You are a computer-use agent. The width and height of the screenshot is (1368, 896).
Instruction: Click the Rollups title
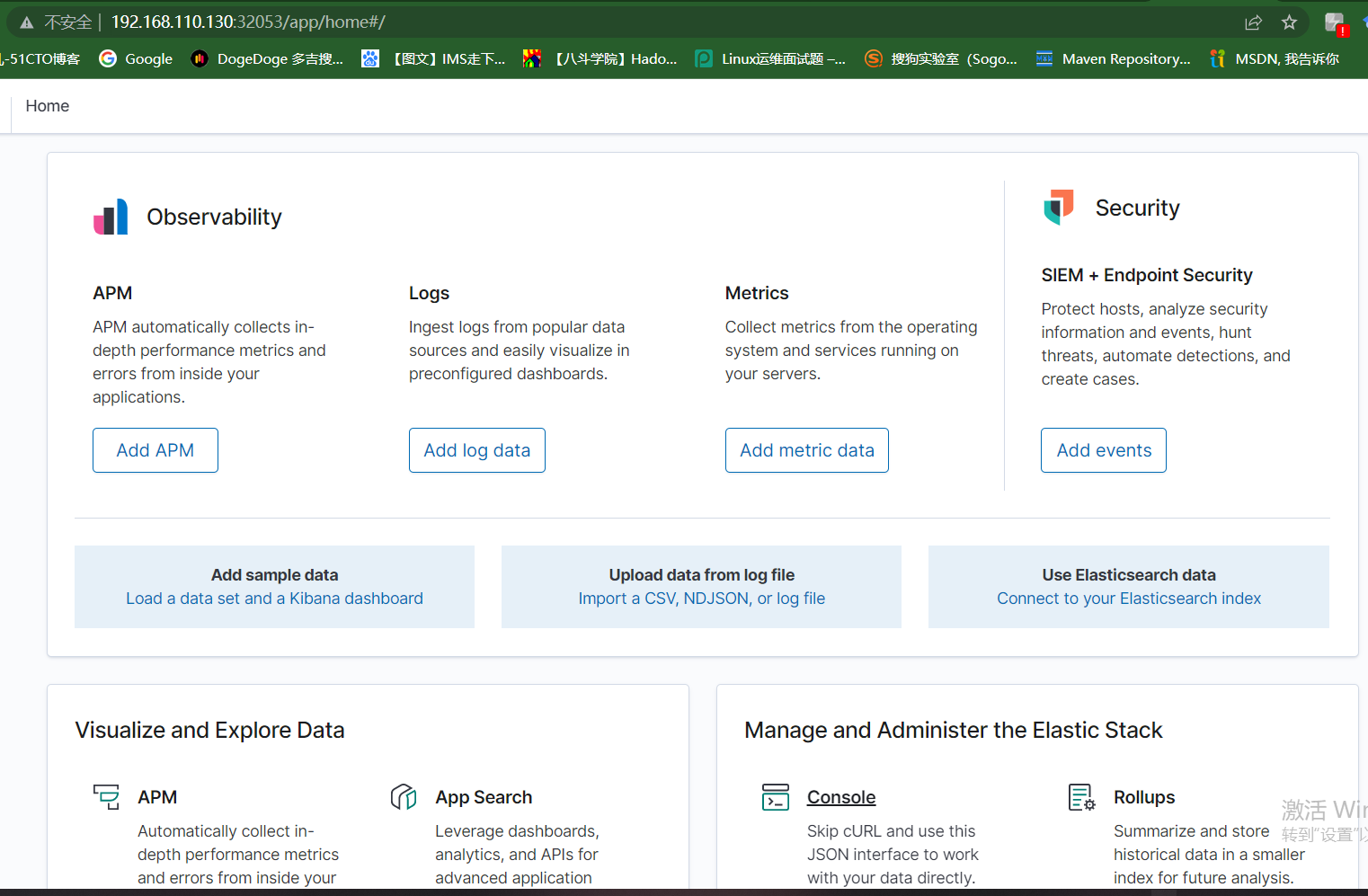click(x=1144, y=797)
